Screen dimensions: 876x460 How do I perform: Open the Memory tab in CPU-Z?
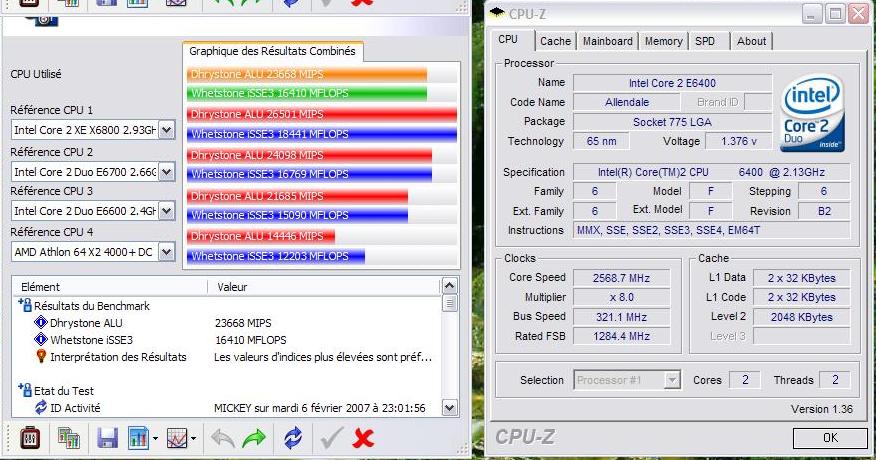(x=663, y=41)
